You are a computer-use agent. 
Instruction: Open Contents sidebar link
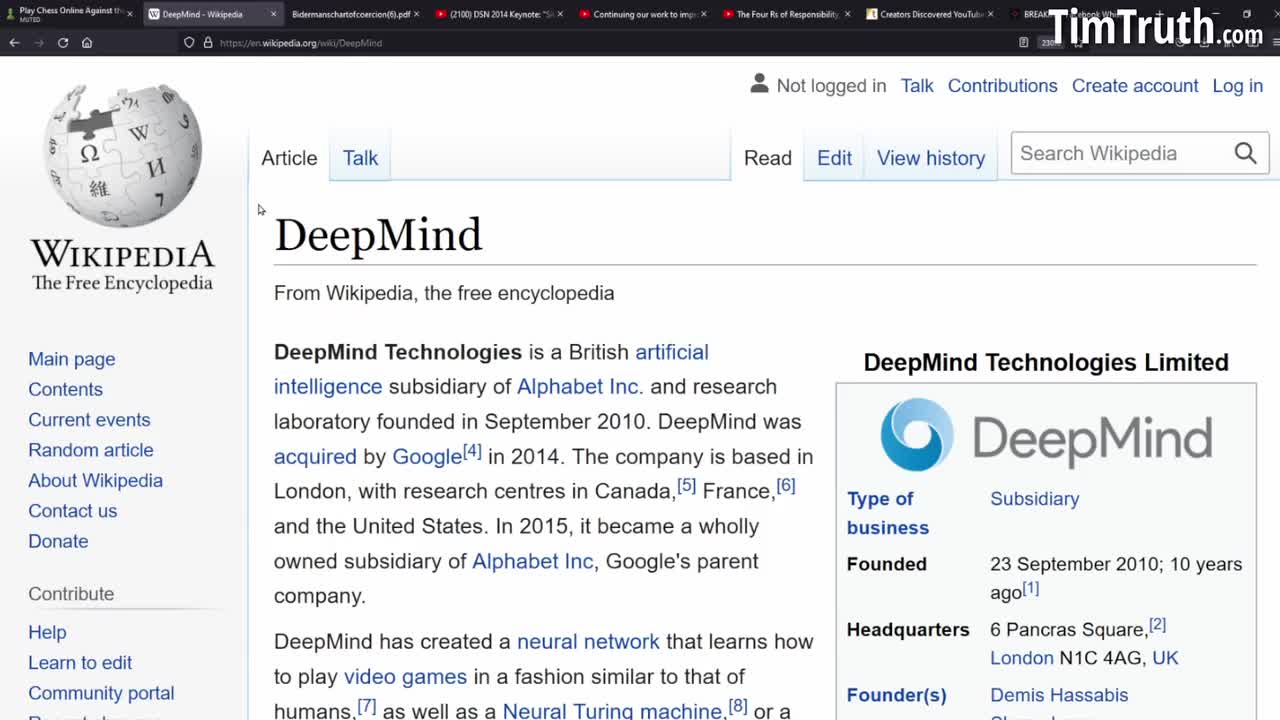coord(65,389)
